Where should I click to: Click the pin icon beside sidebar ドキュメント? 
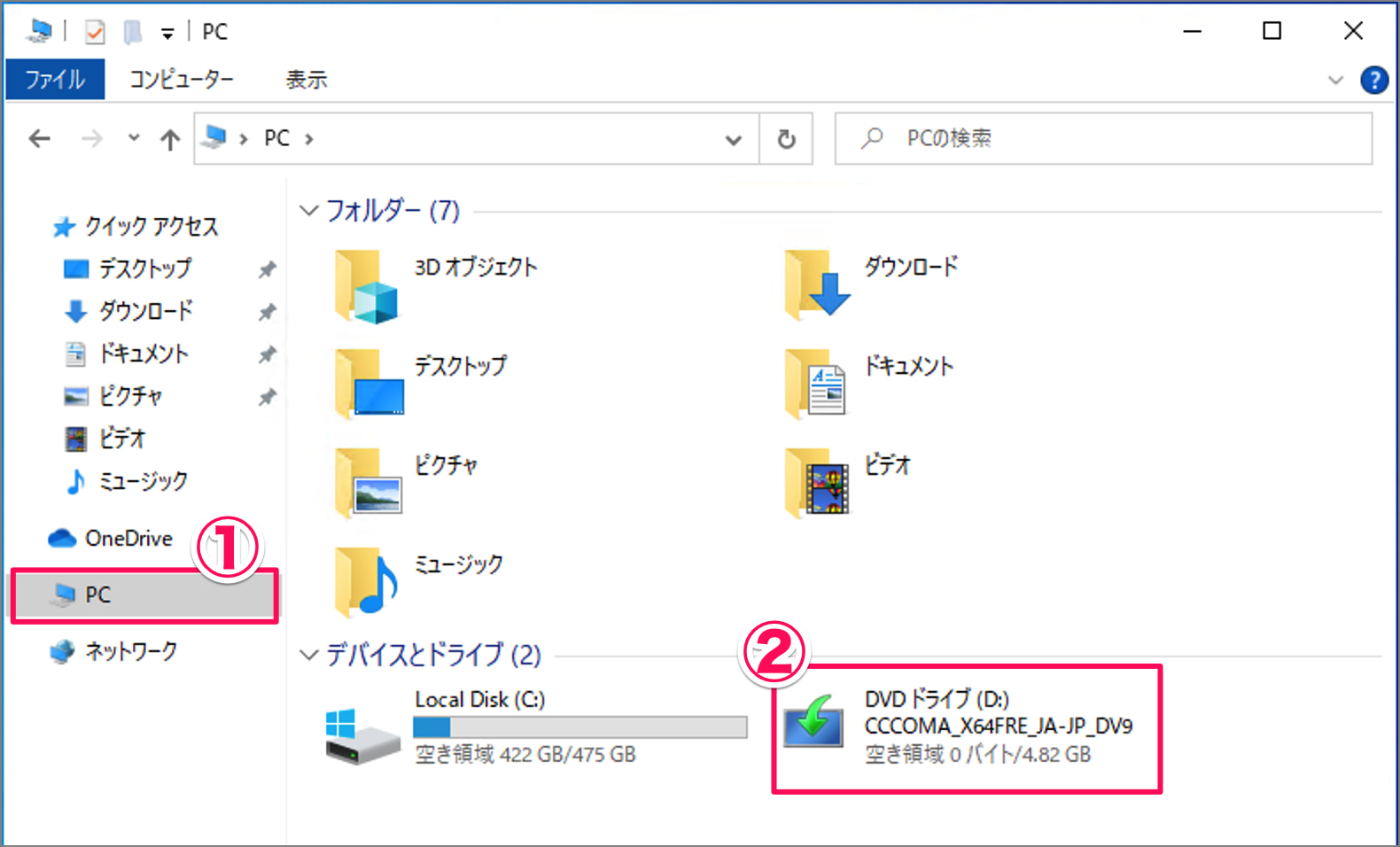click(267, 354)
